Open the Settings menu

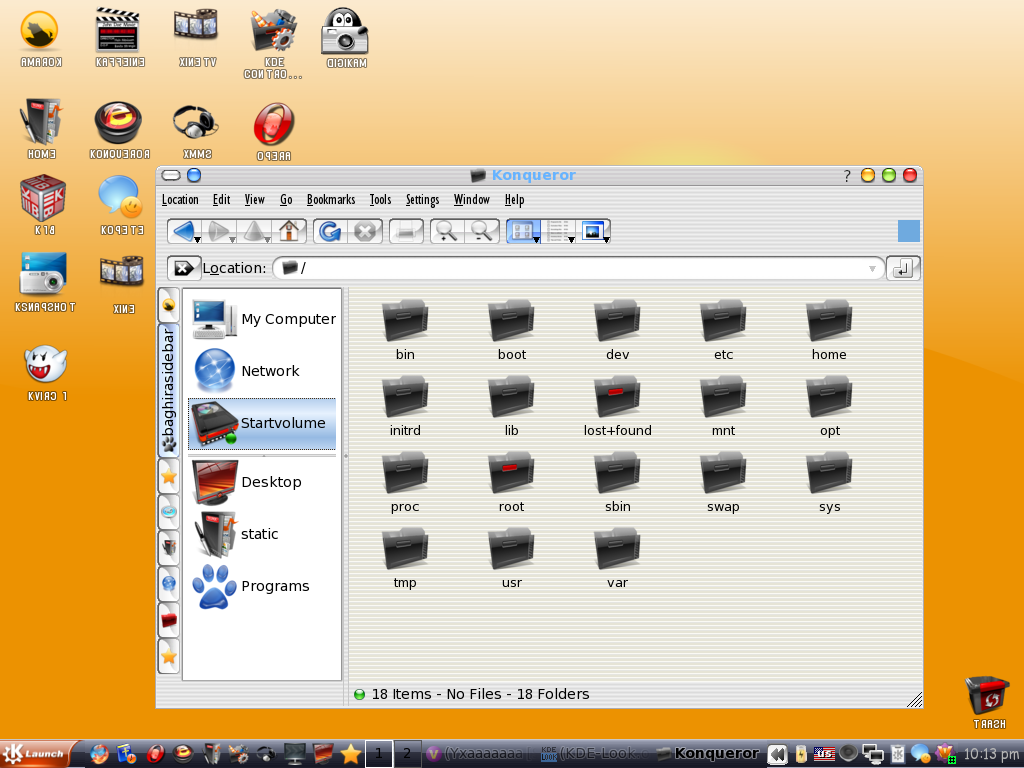point(423,200)
